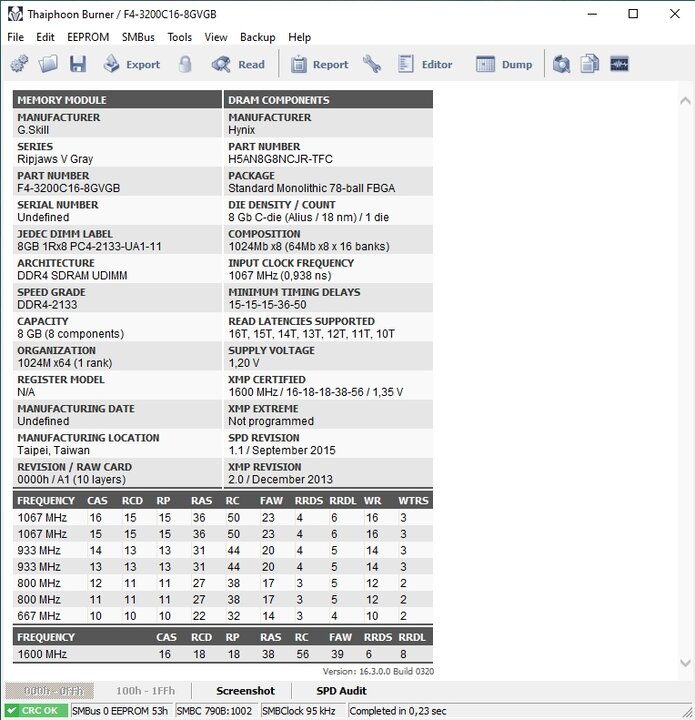
Task: Click the wrench tools icon
Action: pyautogui.click(x=372, y=64)
